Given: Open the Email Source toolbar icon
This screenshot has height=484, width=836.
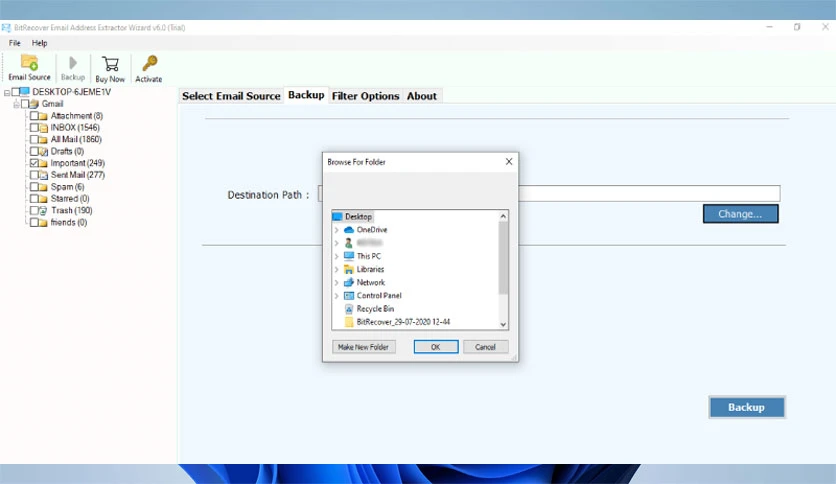Looking at the screenshot, I should pos(29,63).
